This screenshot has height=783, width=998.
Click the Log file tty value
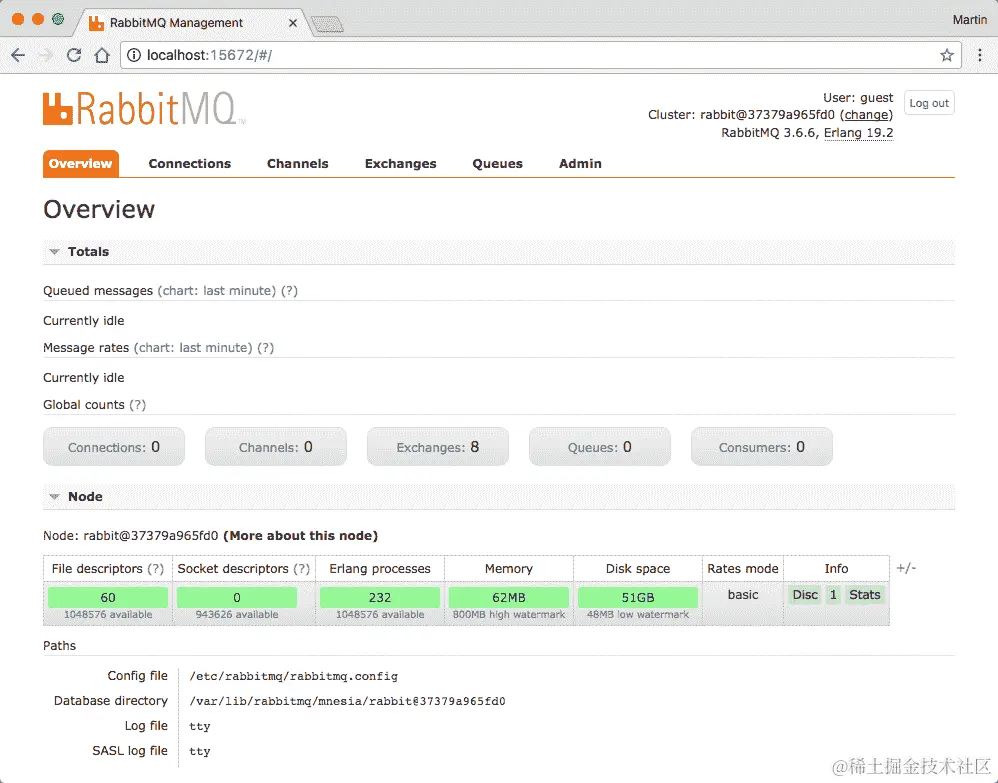[199, 726]
